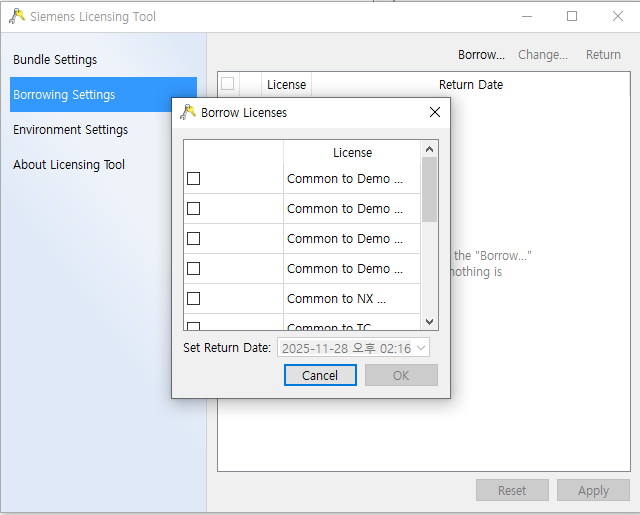Click the License column header in dialog
Screen dimensions: 640x515
(x=352, y=153)
